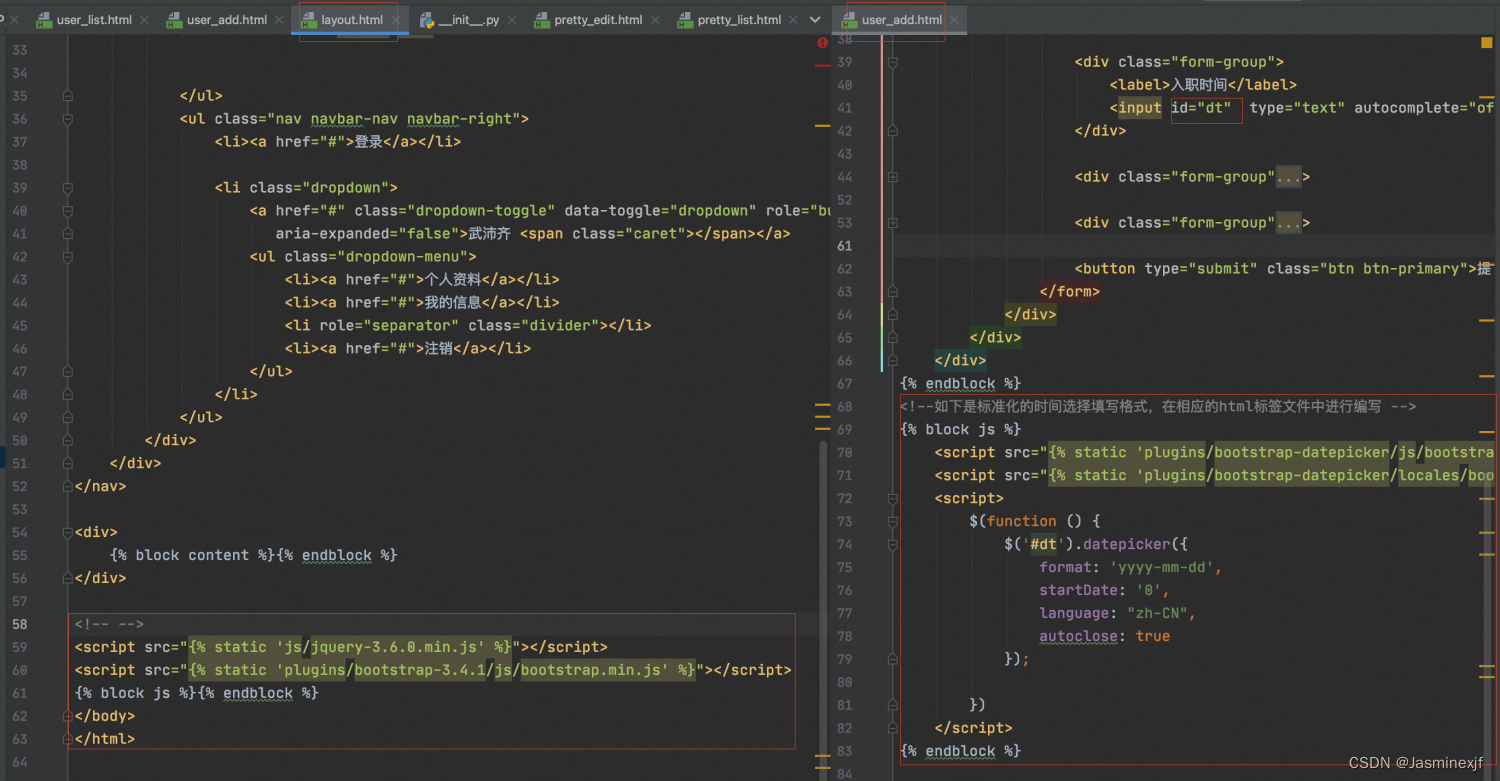Collapse the script block at line 72
This screenshot has height=781, width=1500.
[x=892, y=498]
